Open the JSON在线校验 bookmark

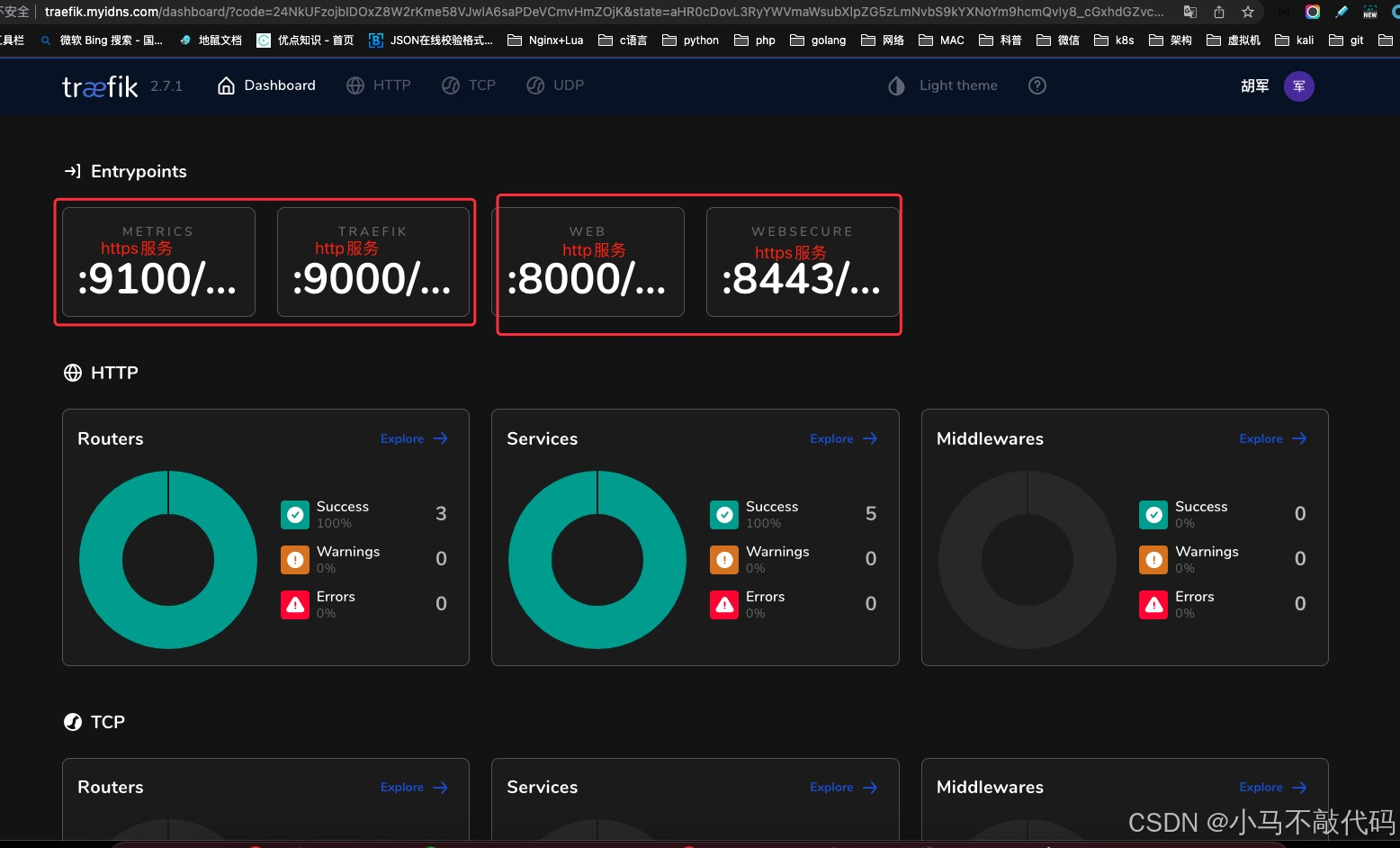(x=431, y=41)
